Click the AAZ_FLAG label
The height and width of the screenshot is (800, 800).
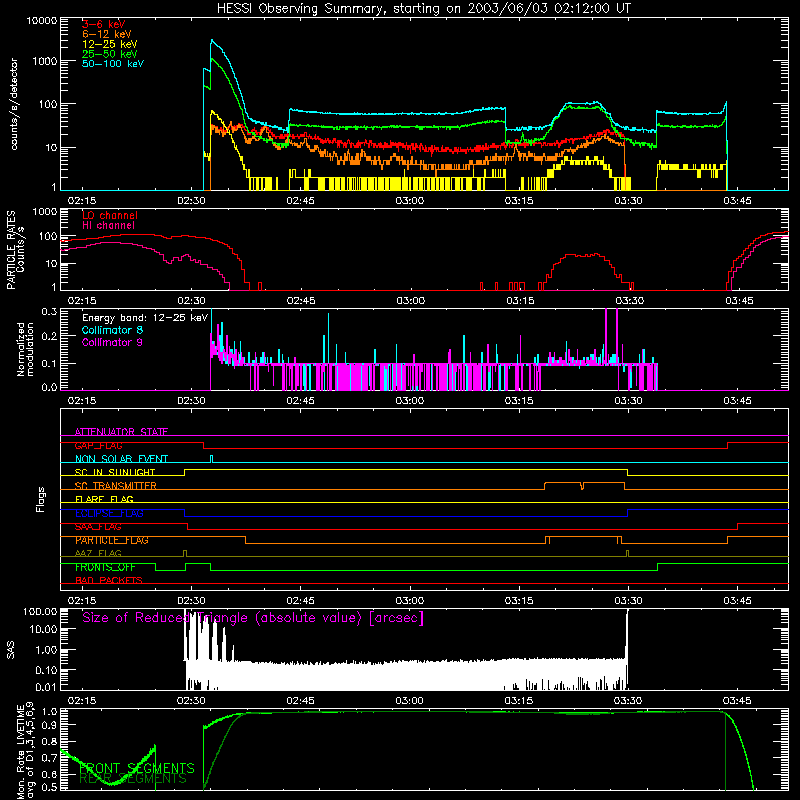click(98, 554)
